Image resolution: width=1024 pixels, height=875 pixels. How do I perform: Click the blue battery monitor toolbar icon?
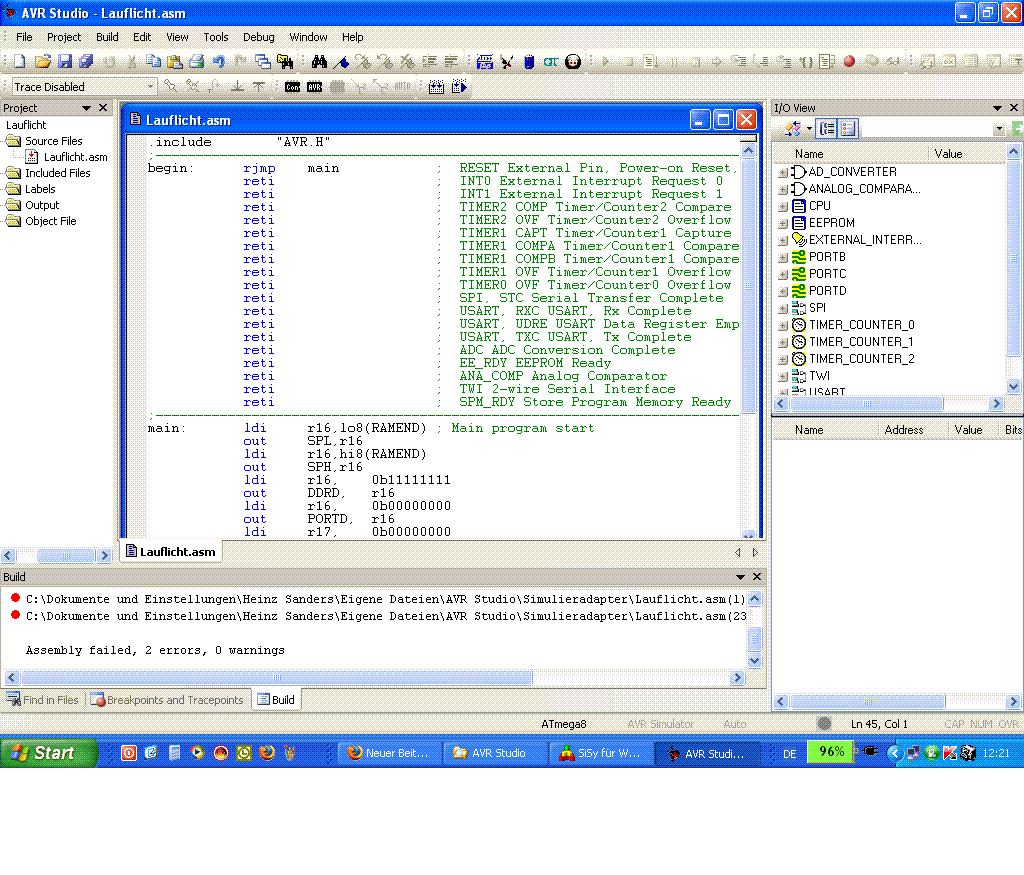[x=529, y=61]
